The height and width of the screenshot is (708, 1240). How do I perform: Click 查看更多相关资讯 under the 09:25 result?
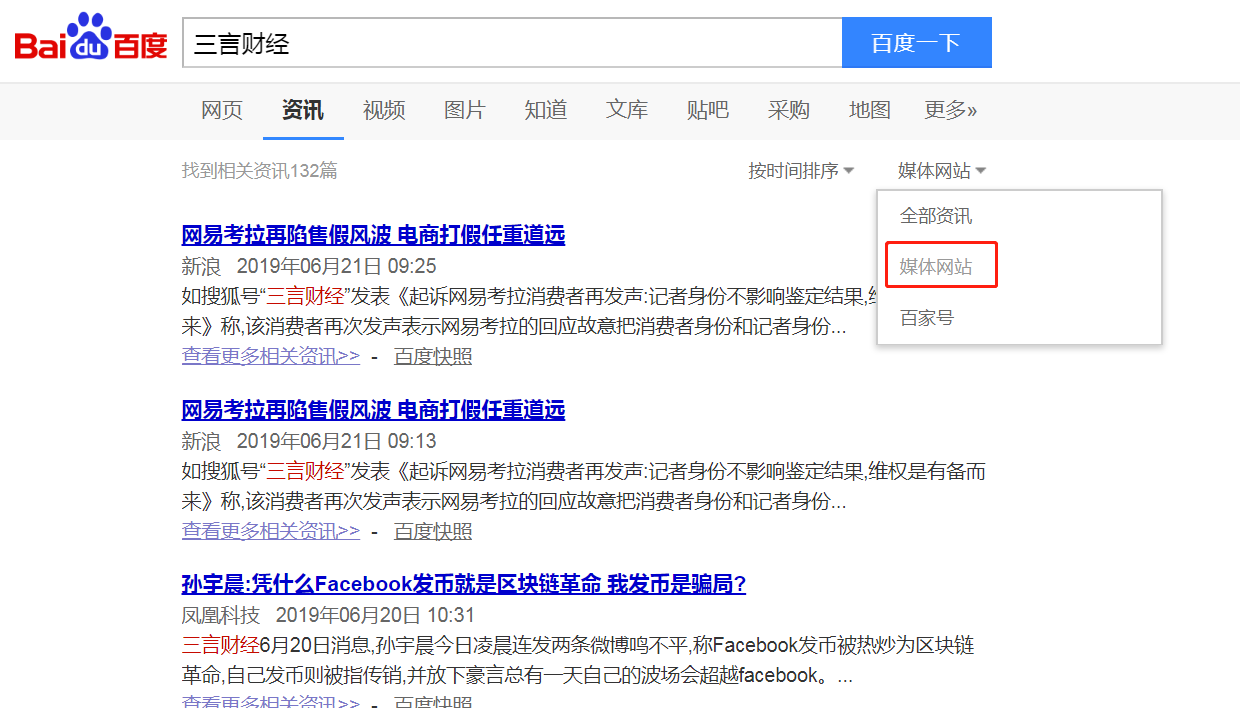pyautogui.click(x=271, y=356)
